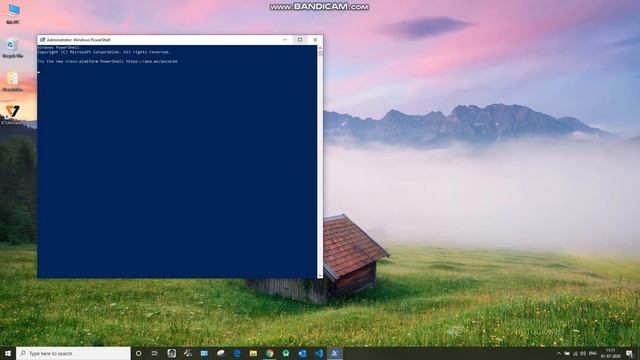Screen dimensions: 640x360
Task: Maximize the PowerShell window
Action: pos(300,40)
